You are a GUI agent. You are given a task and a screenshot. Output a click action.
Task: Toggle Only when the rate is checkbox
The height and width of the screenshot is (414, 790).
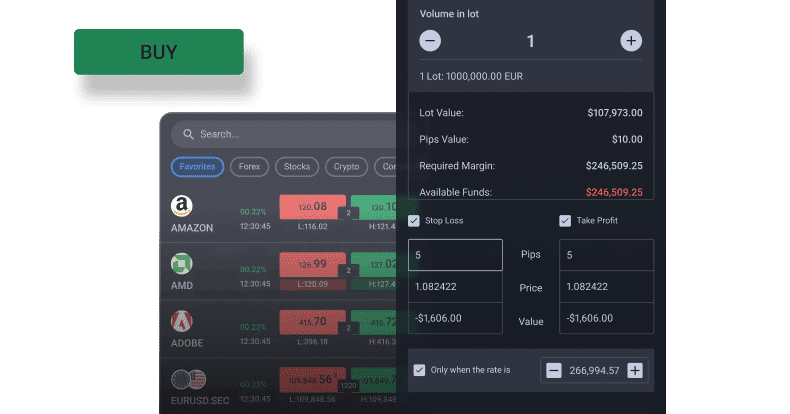(x=419, y=370)
